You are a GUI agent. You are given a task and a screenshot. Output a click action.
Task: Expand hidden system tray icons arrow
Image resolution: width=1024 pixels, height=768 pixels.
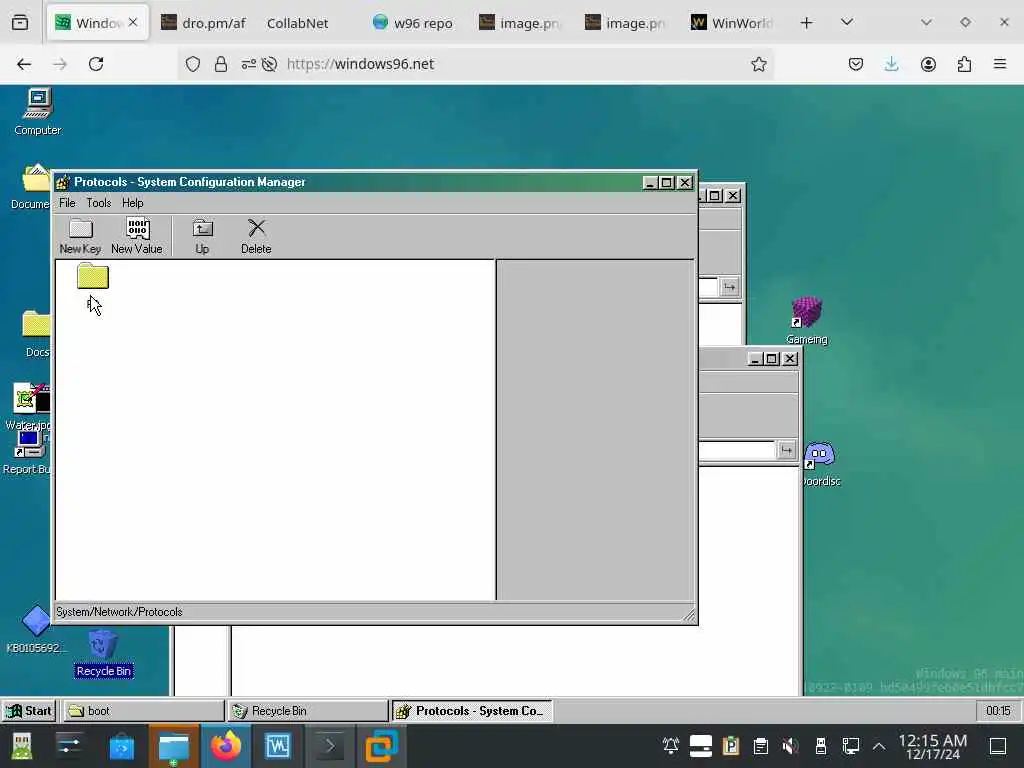879,746
